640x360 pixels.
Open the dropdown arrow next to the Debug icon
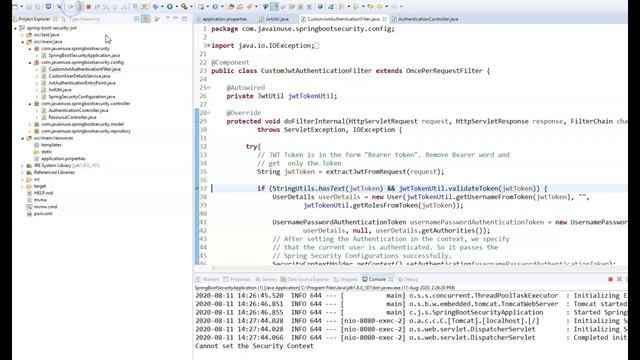(x=162, y=7)
